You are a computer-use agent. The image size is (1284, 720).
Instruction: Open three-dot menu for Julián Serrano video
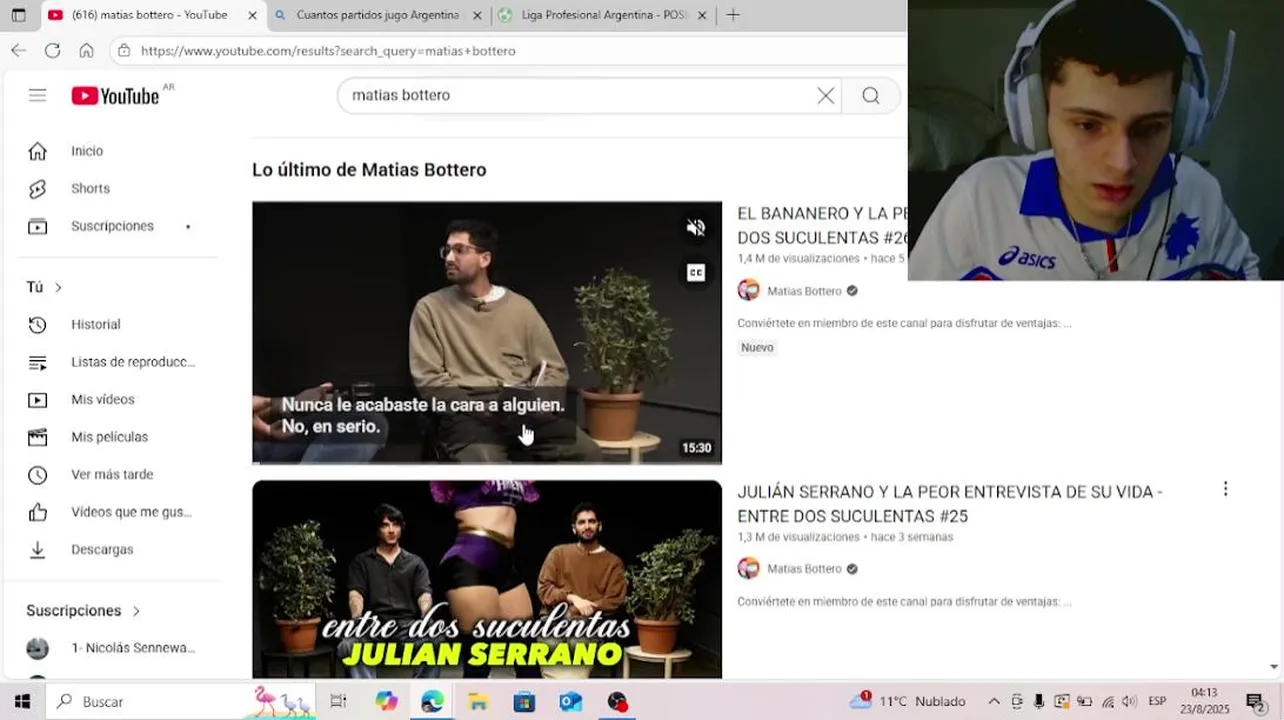(1225, 489)
